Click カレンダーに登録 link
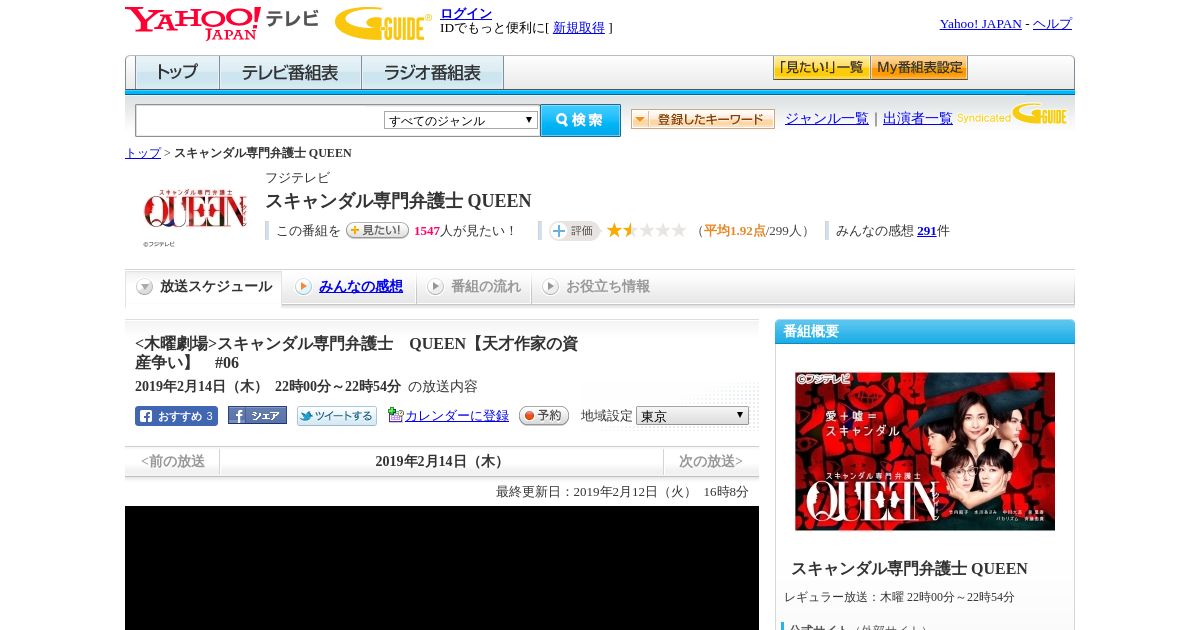Viewport: 1200px width, 630px height. click(x=456, y=416)
